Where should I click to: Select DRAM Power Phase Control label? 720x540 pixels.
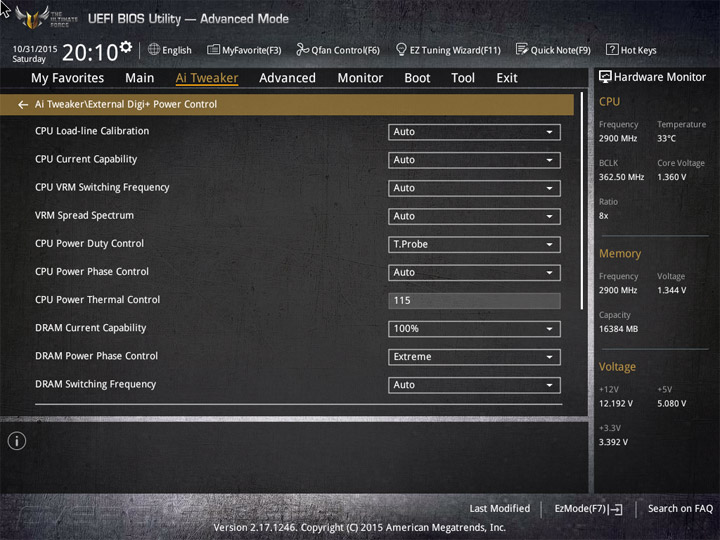point(96,356)
